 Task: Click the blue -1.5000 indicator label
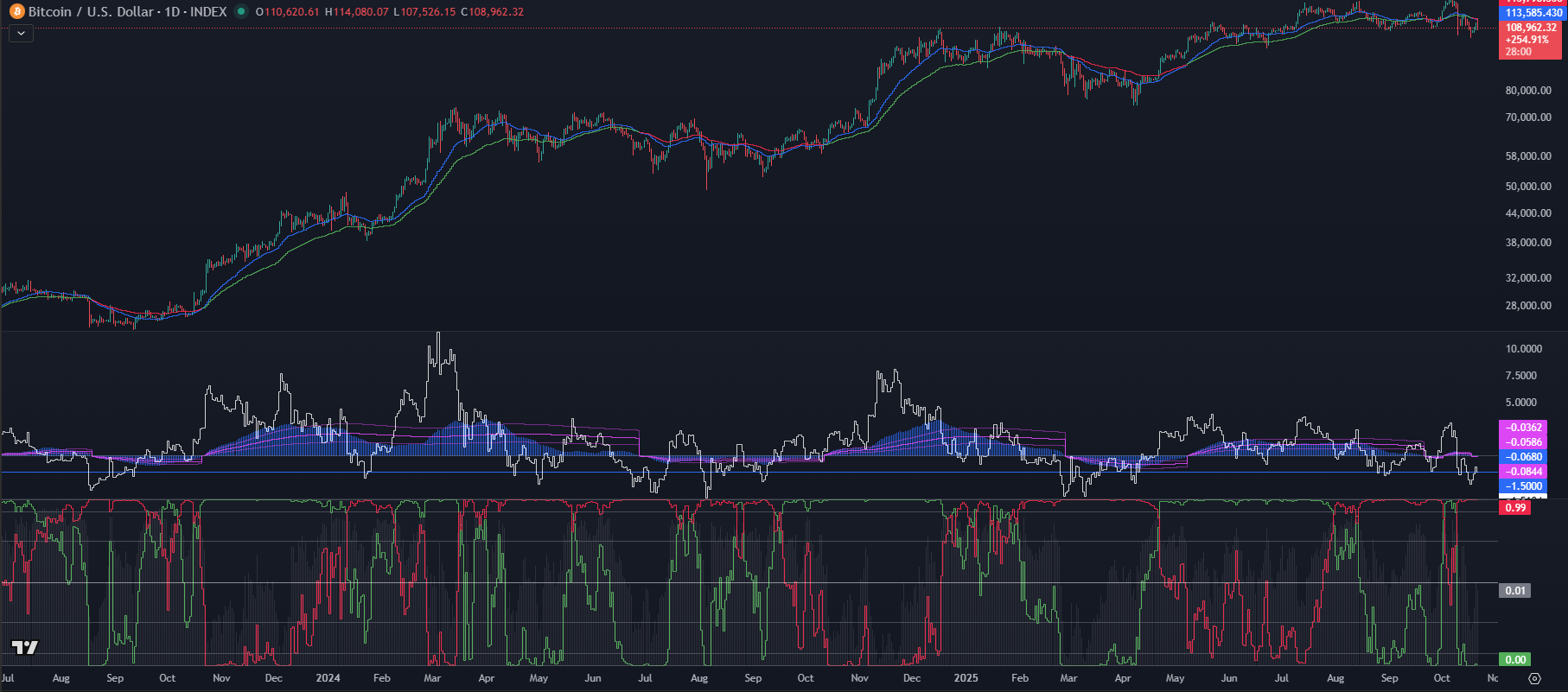(1523, 486)
